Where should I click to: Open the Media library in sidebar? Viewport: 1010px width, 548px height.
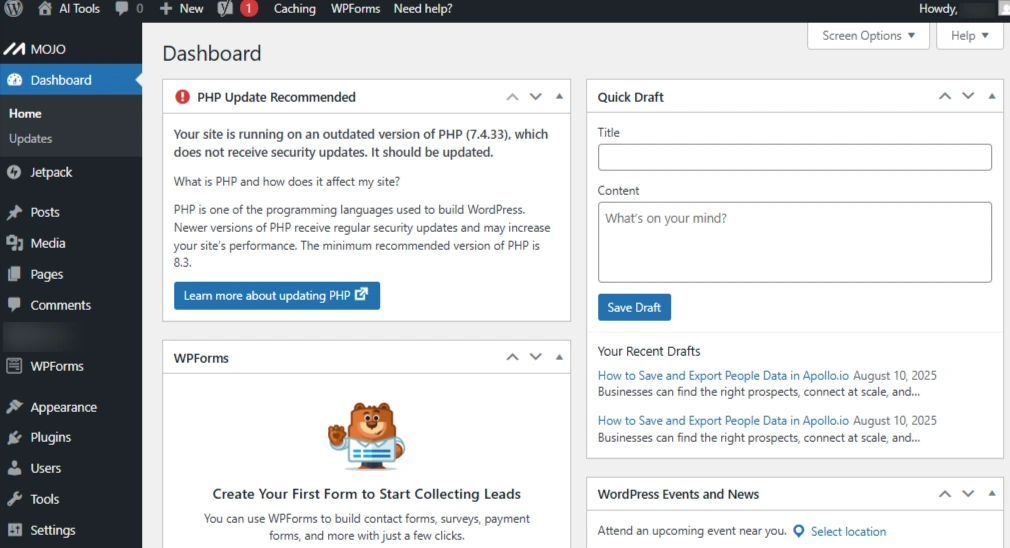(47, 243)
